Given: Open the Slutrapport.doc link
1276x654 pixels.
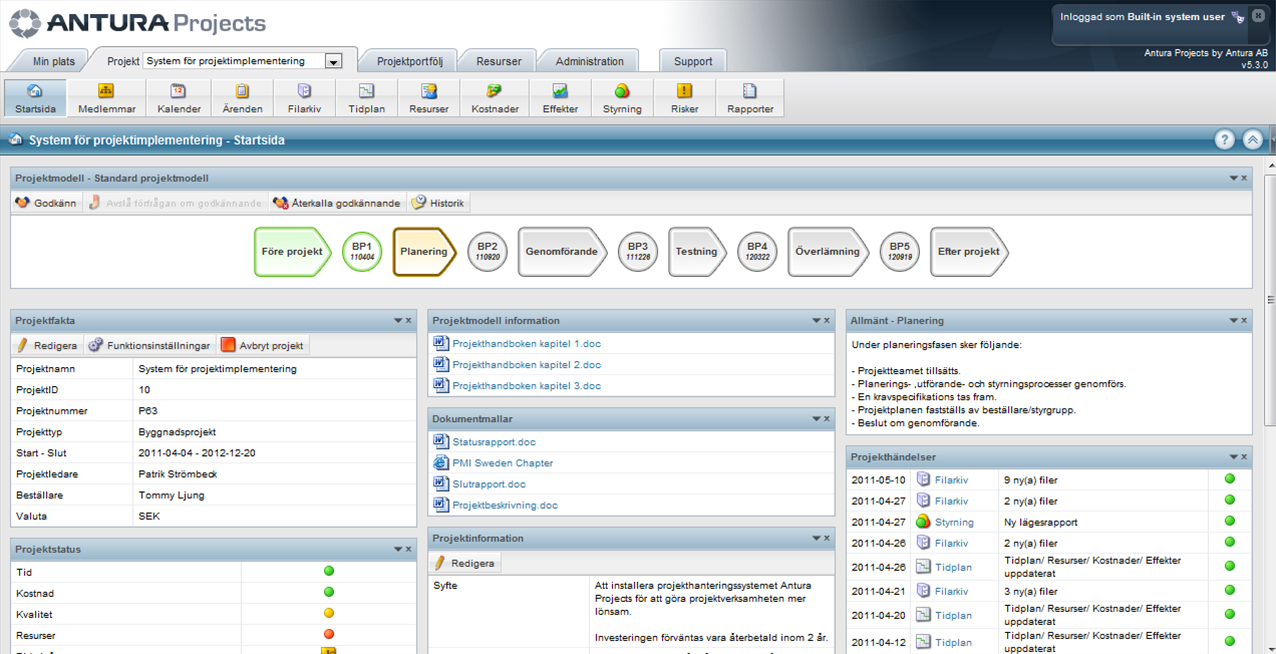Looking at the screenshot, I should [489, 484].
